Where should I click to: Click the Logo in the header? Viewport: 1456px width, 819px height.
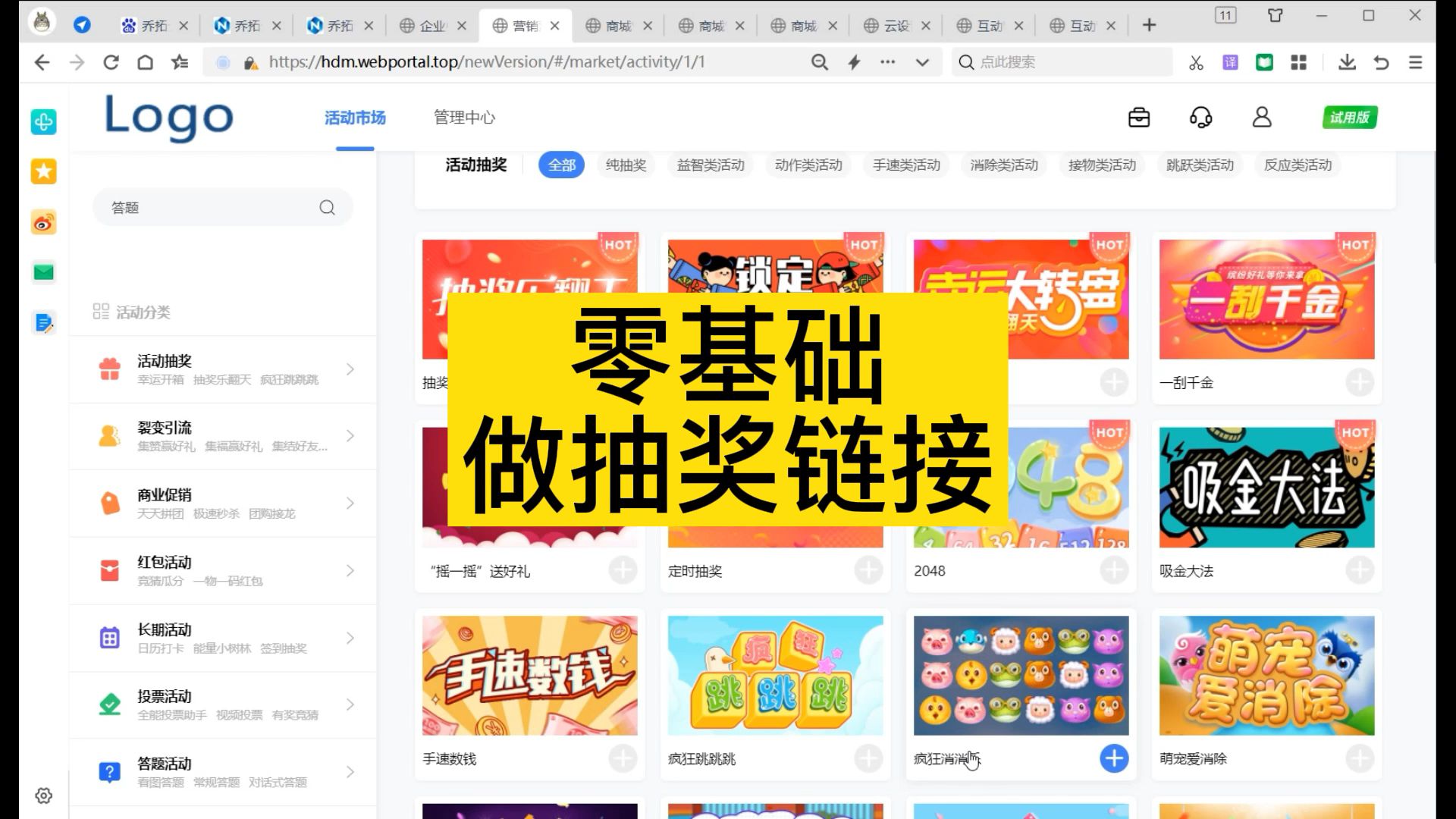pos(168,118)
